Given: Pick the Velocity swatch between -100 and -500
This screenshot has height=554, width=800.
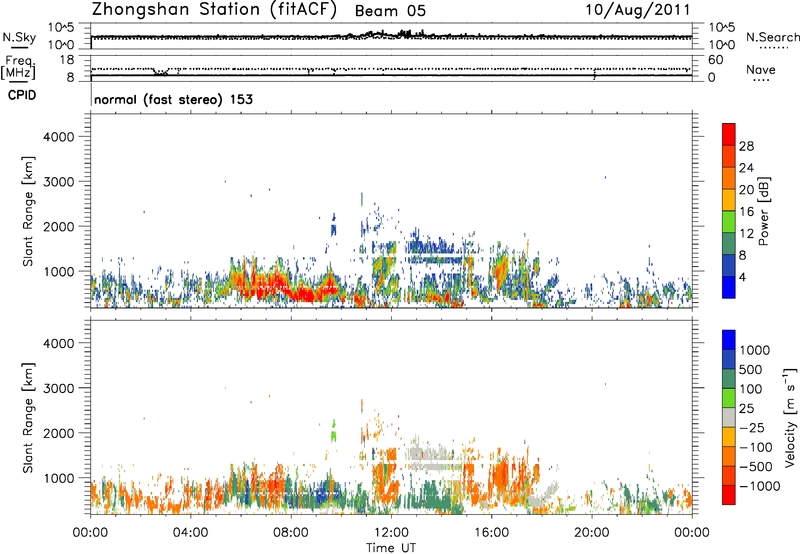Looking at the screenshot, I should (729, 456).
